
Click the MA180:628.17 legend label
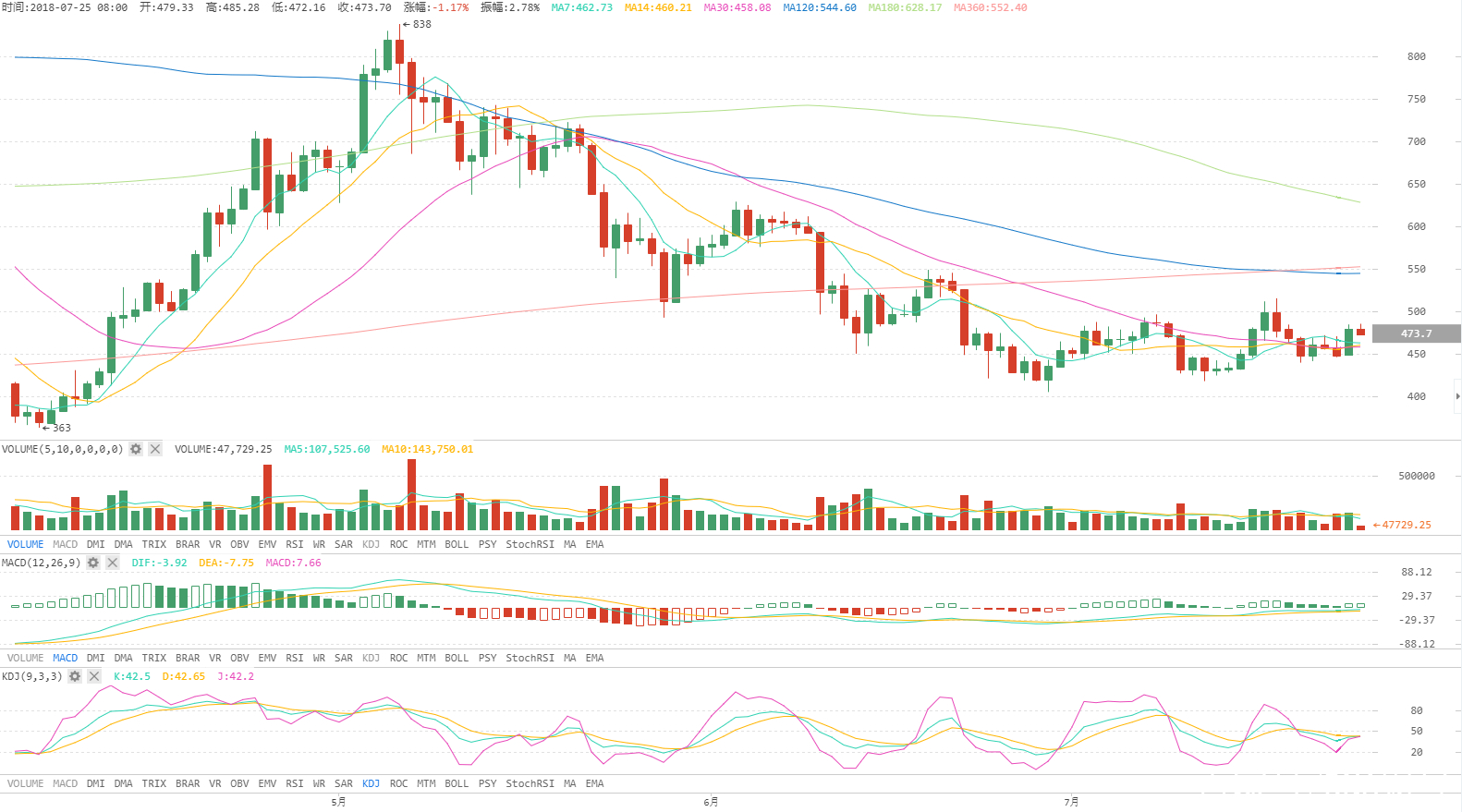pyautogui.click(x=905, y=7)
